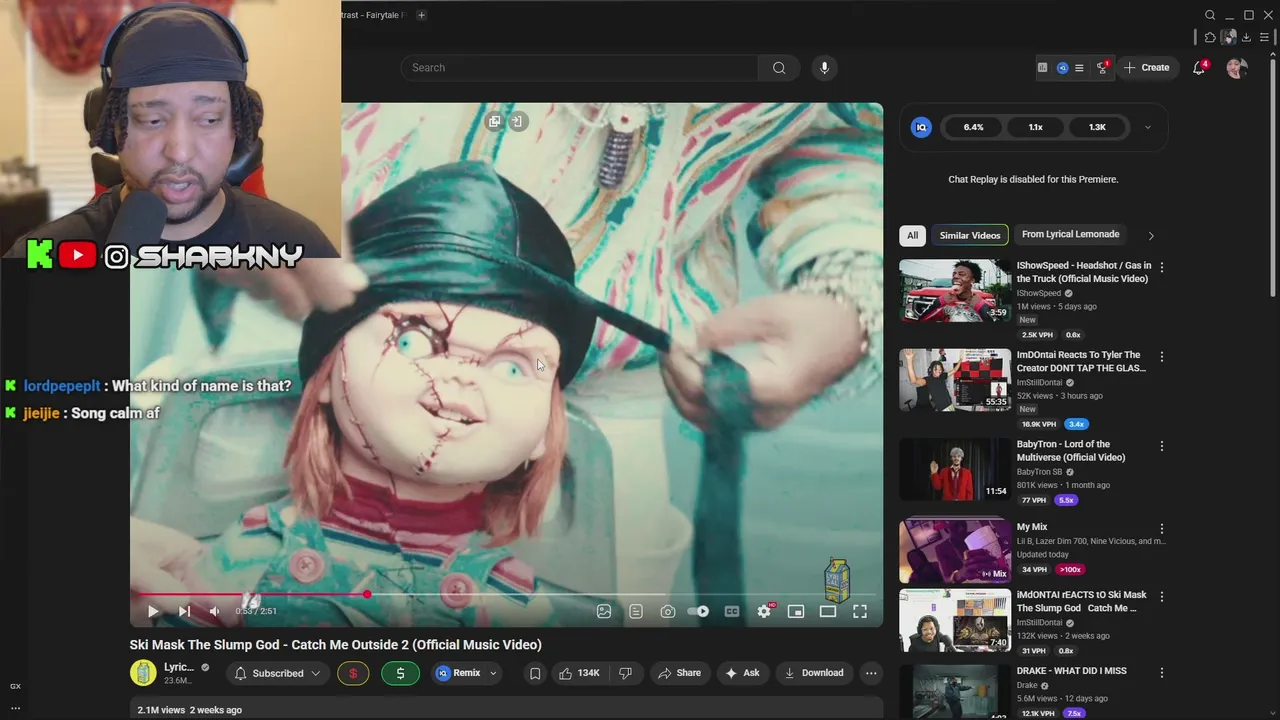Open ImDOntai Reacts To Tyler video title

pyautogui.click(x=1081, y=361)
